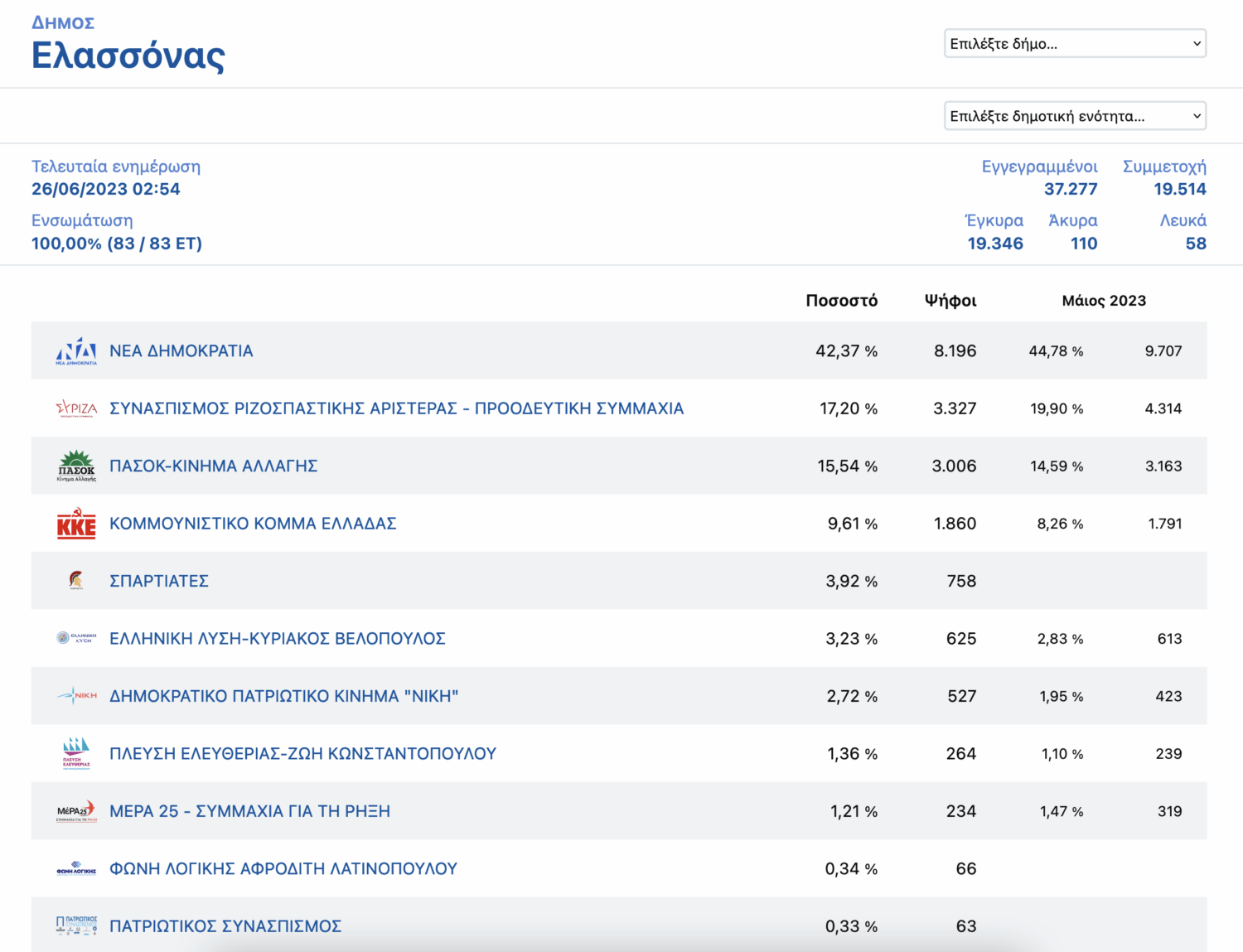Click the Μάιος 2023 column header

pos(1104,301)
